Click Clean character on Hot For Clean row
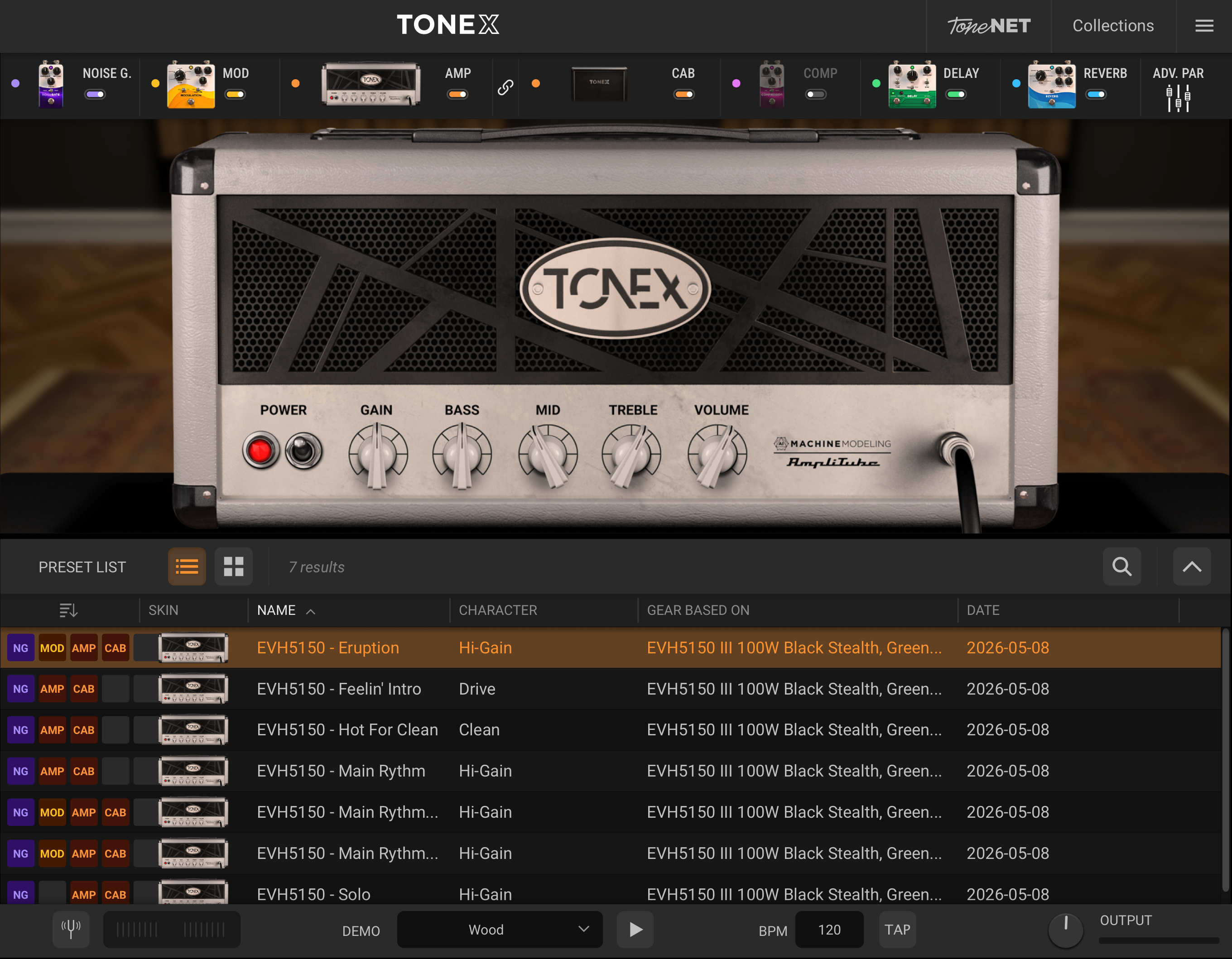Viewport: 1232px width, 959px height. pos(479,730)
